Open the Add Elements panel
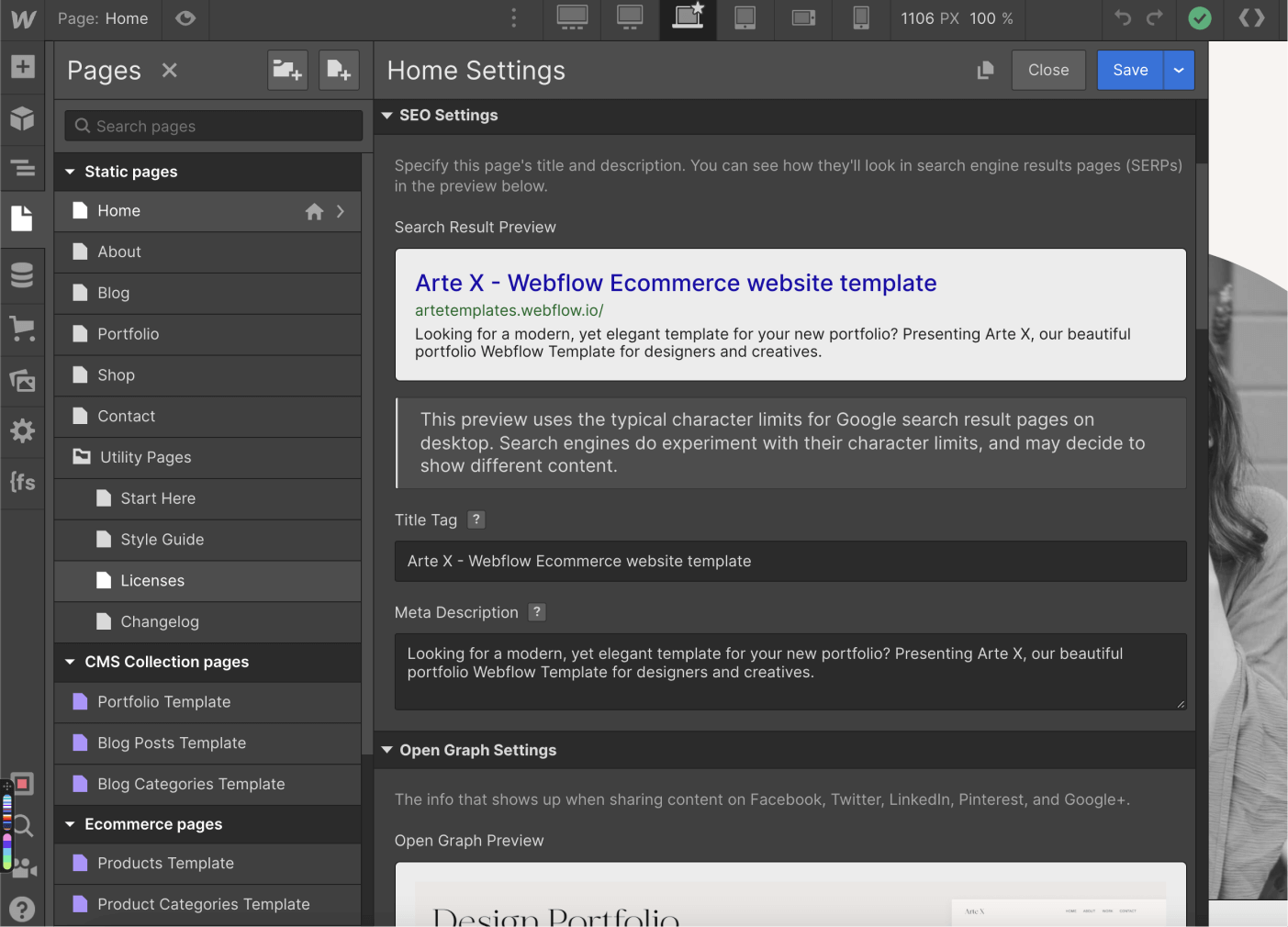 click(x=23, y=66)
